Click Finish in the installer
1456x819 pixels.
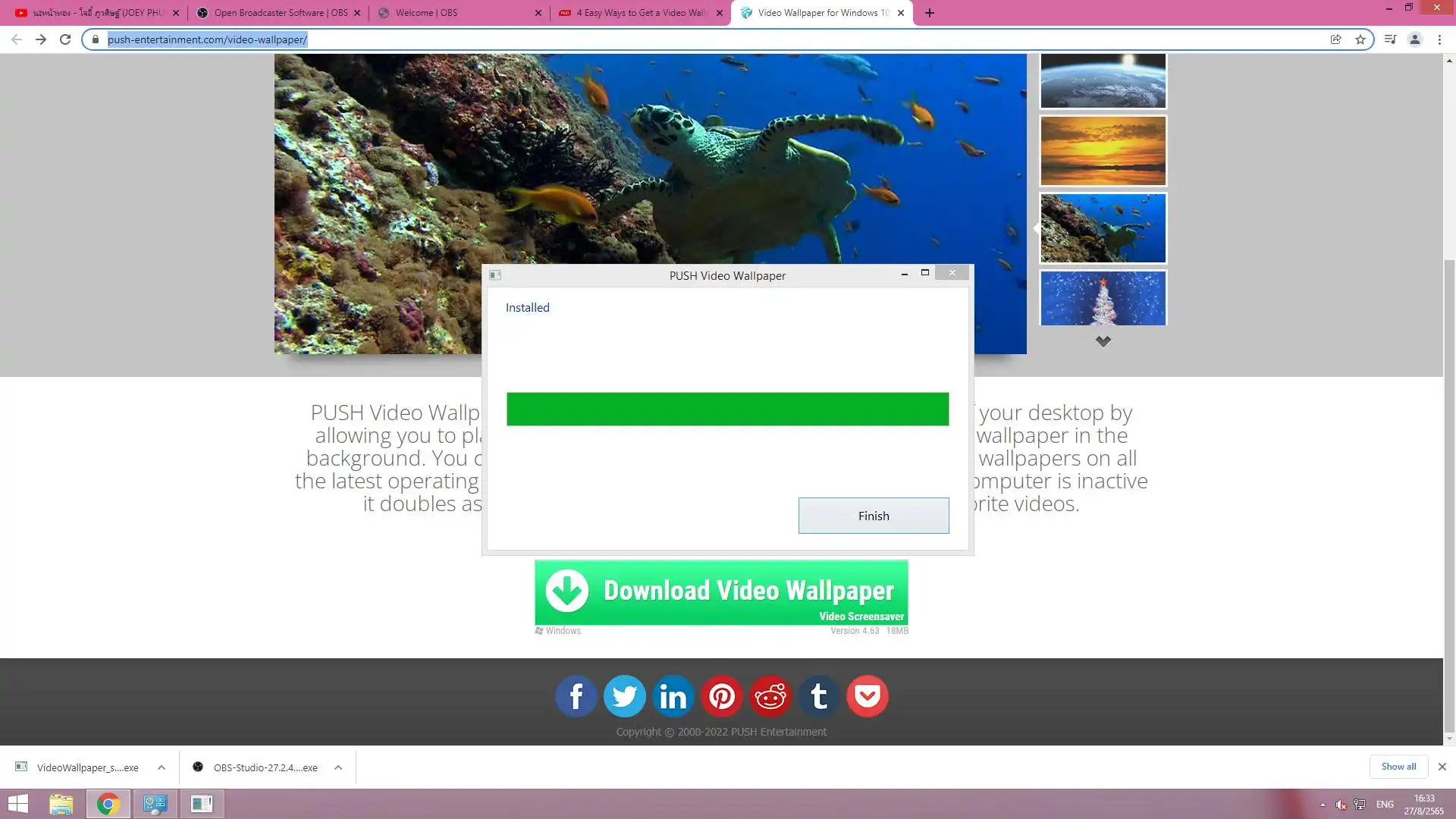click(x=873, y=516)
